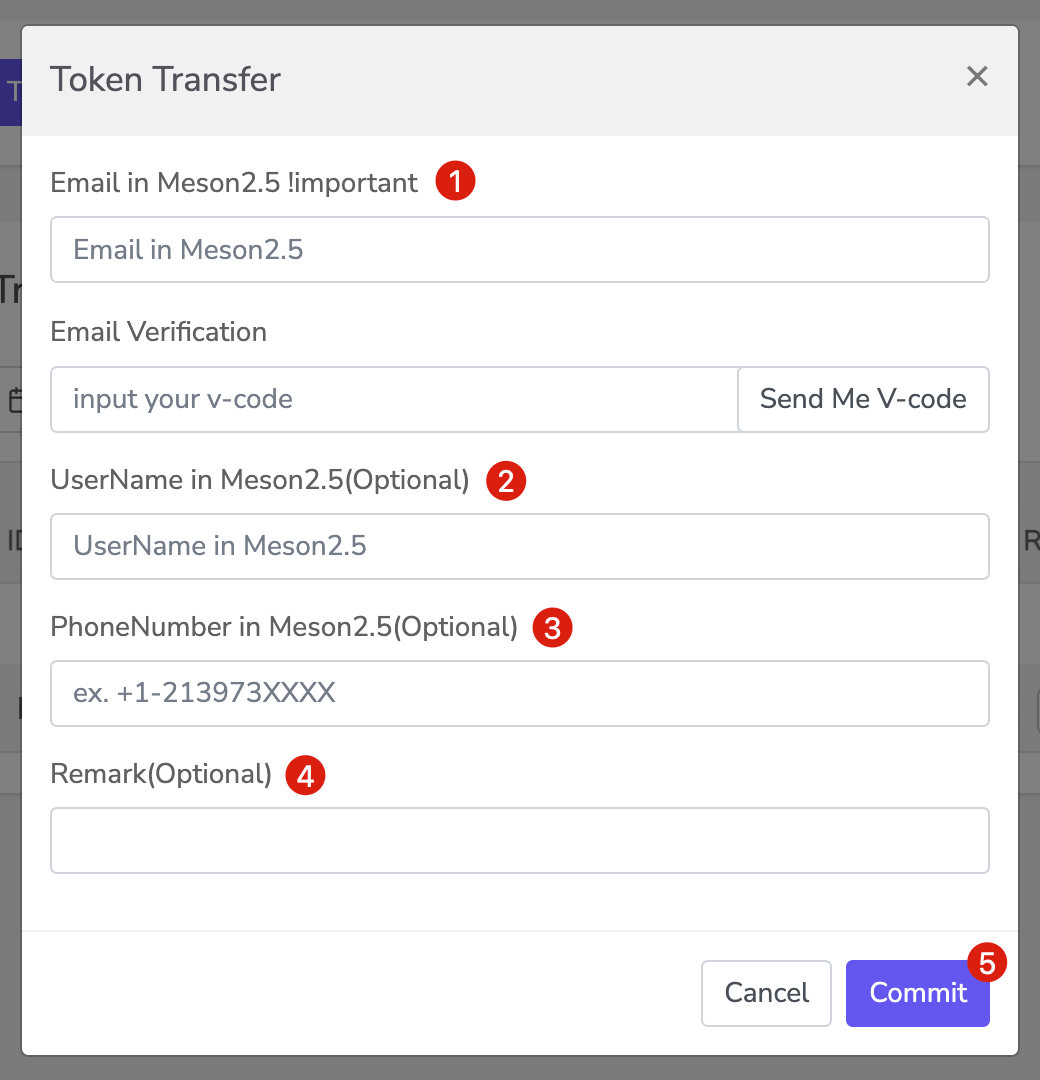Image resolution: width=1040 pixels, height=1080 pixels.
Task: Cancel the token transfer
Action: 766,993
